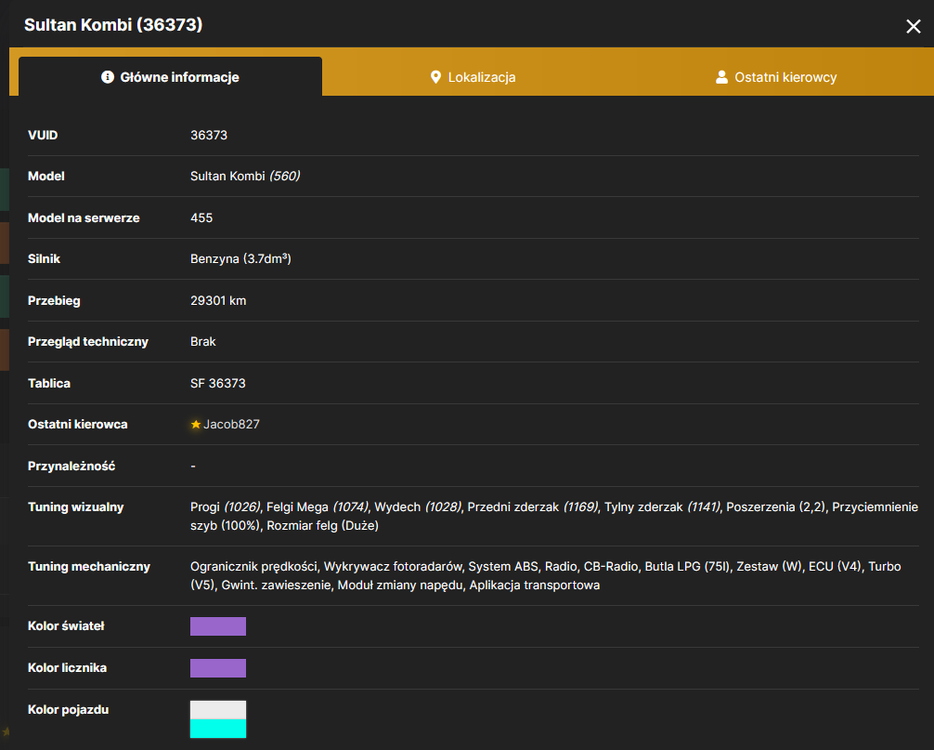Click the Tuning wizualny label
934x750 pixels.
[x=76, y=507]
